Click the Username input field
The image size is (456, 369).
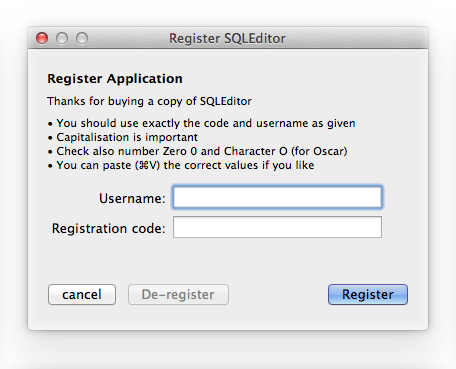click(x=277, y=197)
